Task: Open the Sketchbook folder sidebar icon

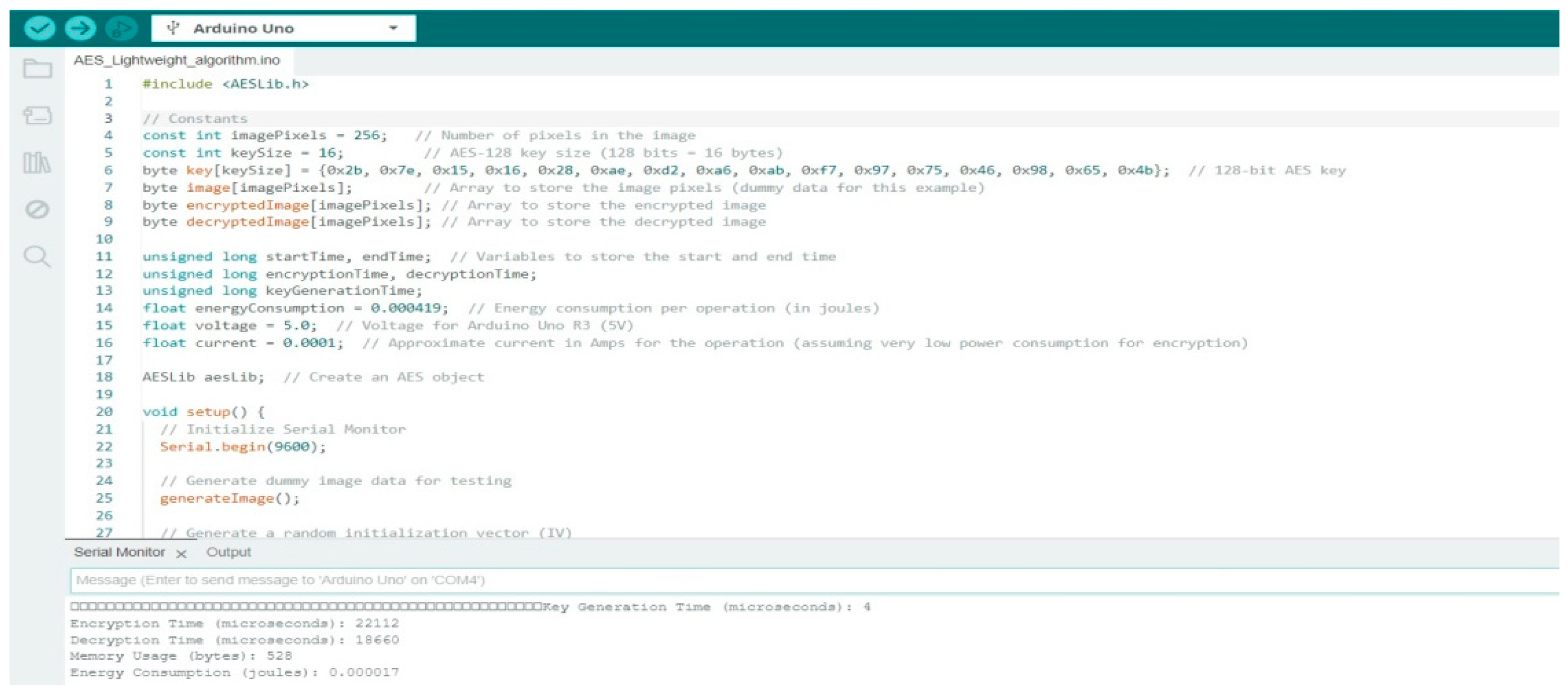Action: [x=37, y=68]
